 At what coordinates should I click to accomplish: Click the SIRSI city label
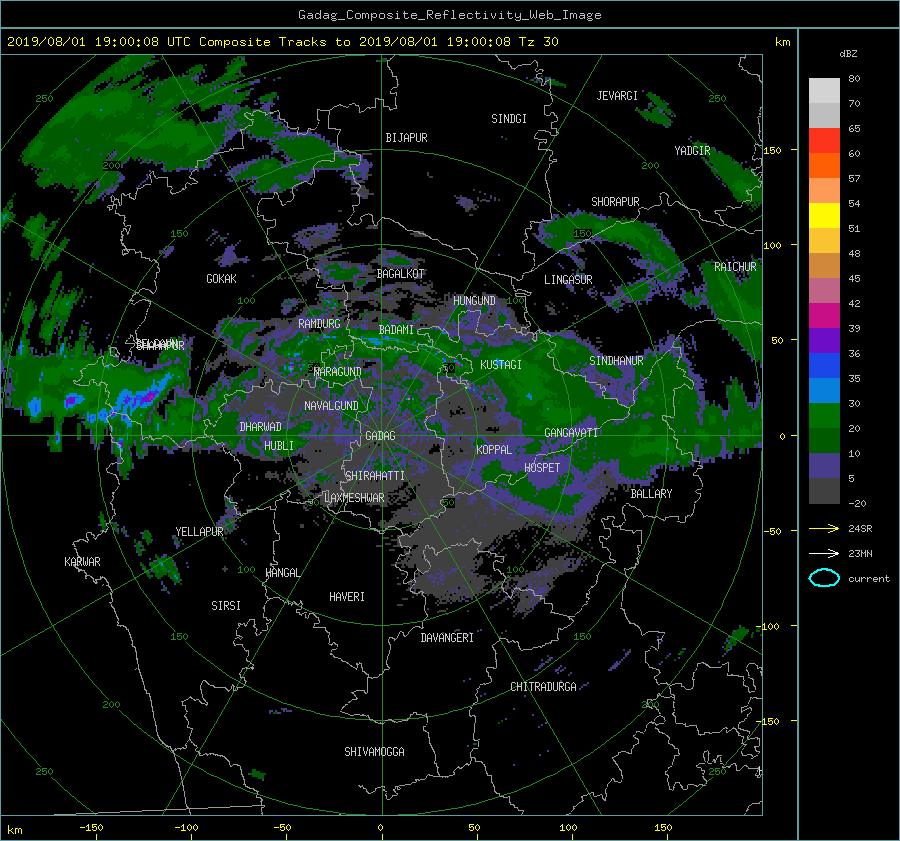point(226,606)
